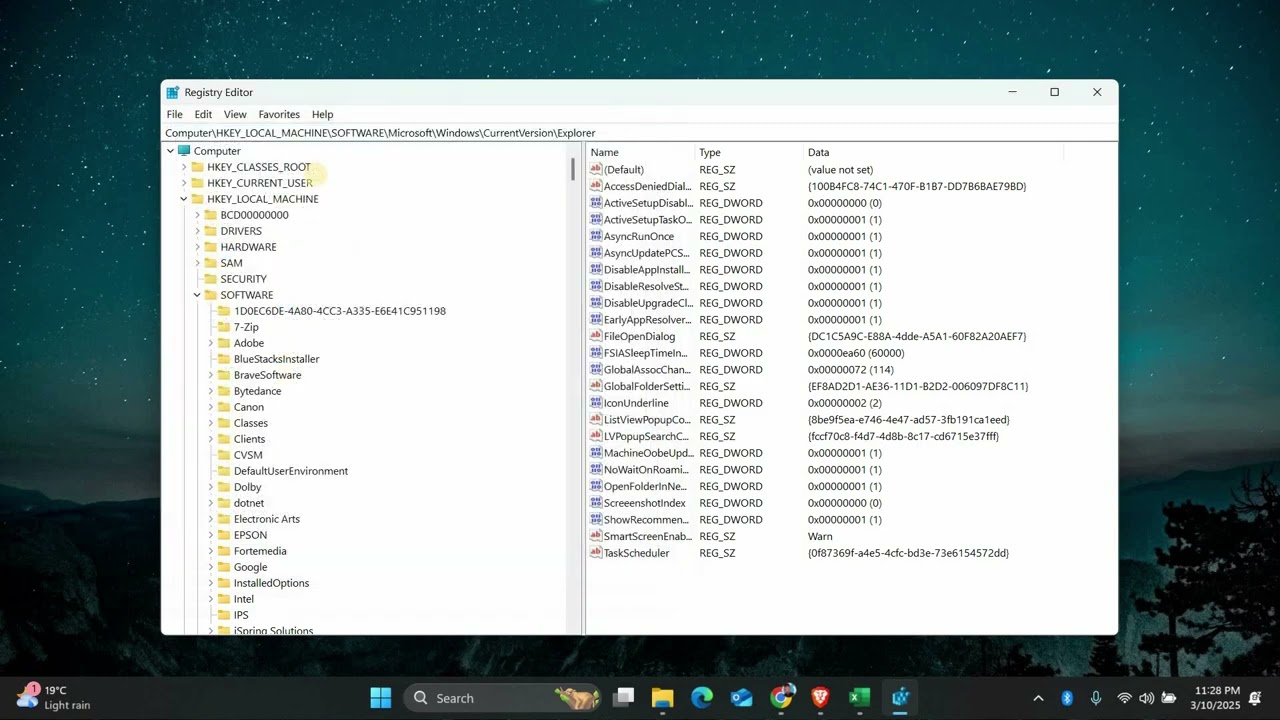Image resolution: width=1280 pixels, height=720 pixels.
Task: Click the FSIASleepTimeInMs data 0x0000ea60 (60000)
Action: click(x=856, y=353)
